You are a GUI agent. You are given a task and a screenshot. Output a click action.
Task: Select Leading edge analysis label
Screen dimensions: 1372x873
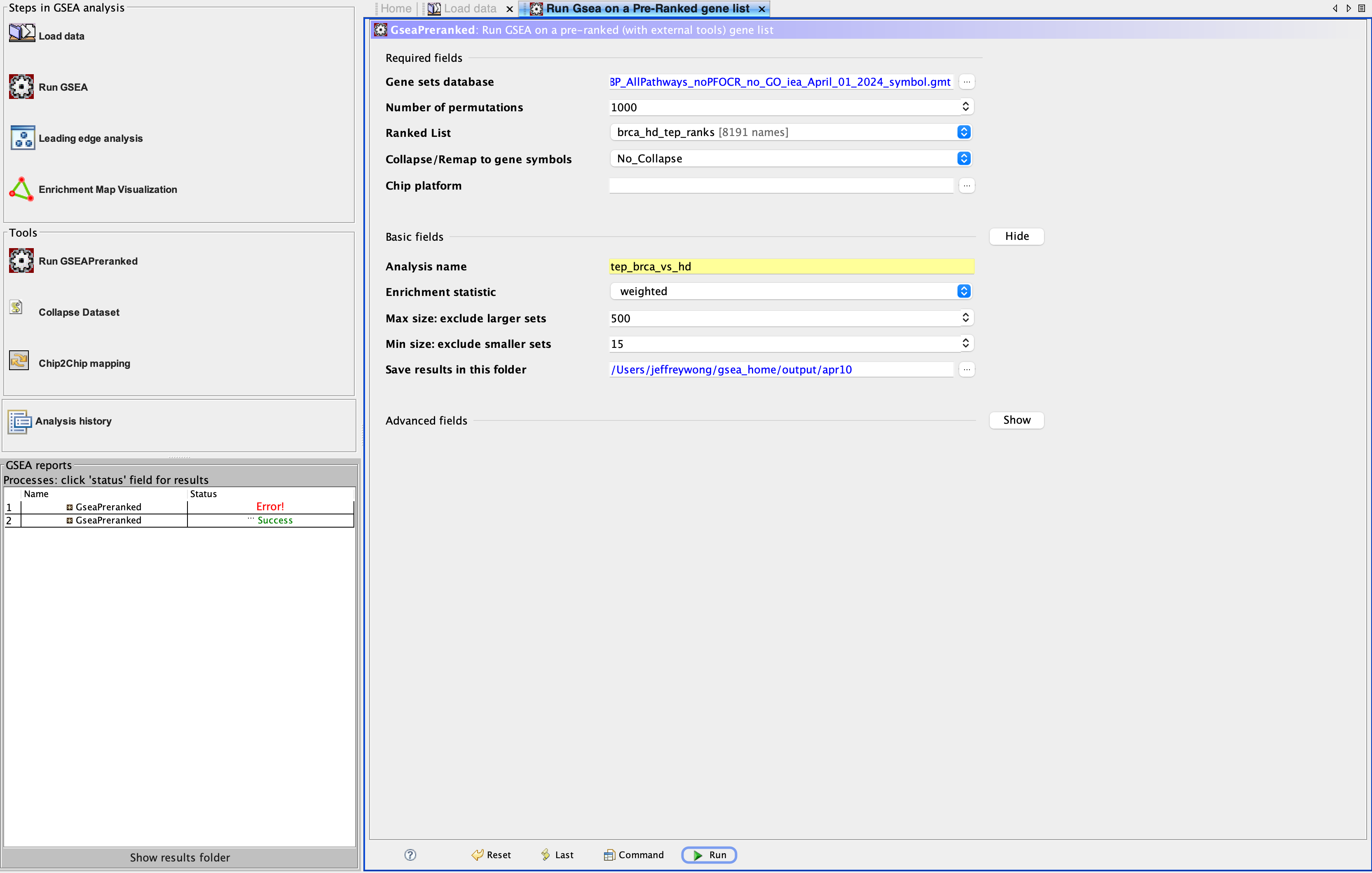tap(91, 138)
